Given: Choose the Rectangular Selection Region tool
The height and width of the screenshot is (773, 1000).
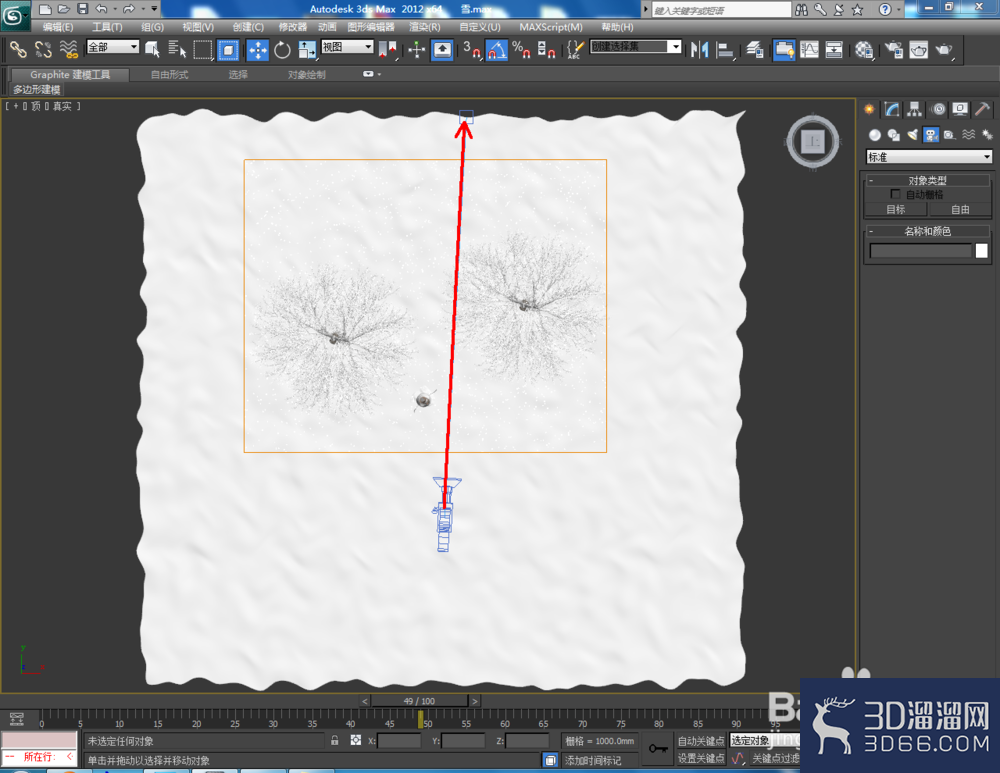Looking at the screenshot, I should (202, 49).
